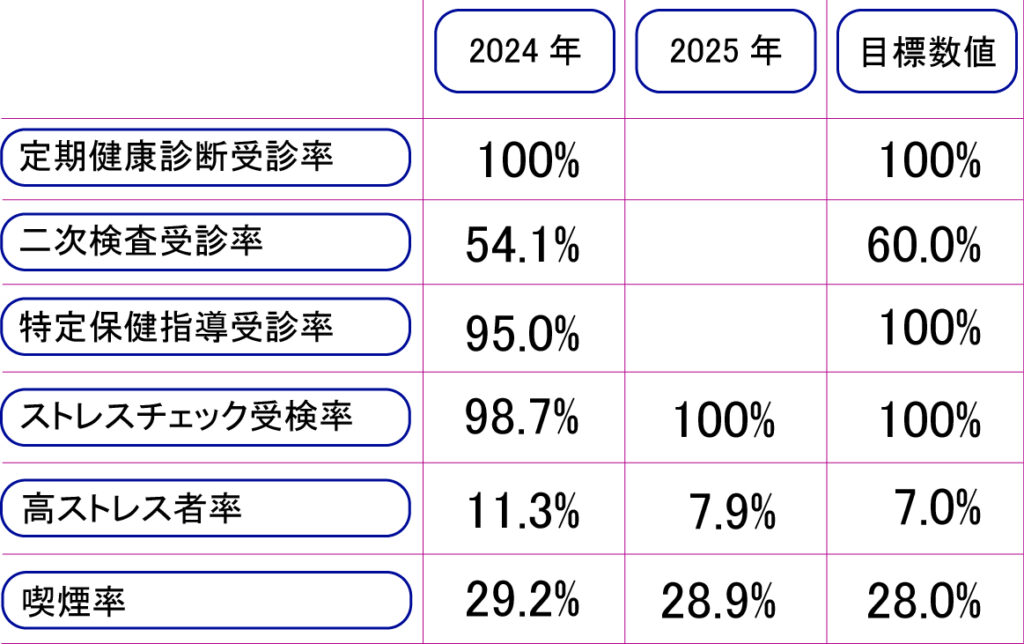Click the 二次検査受診率 row label
This screenshot has width=1024, height=644.
[x=205, y=241]
